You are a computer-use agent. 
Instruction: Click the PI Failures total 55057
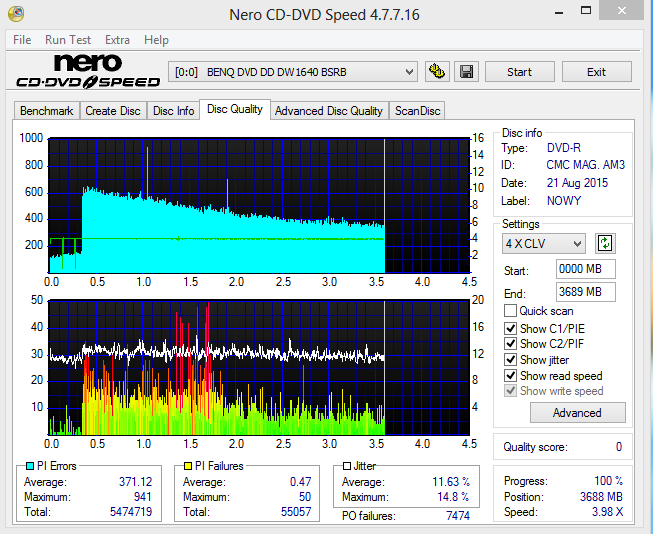pos(296,512)
